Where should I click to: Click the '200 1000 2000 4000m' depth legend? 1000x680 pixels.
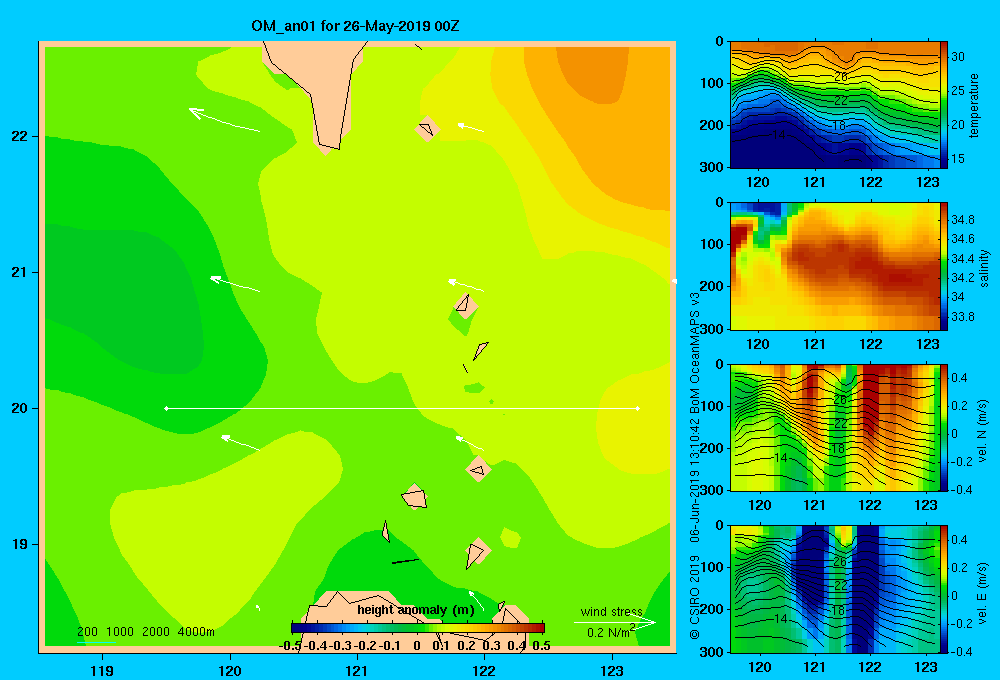[145, 632]
